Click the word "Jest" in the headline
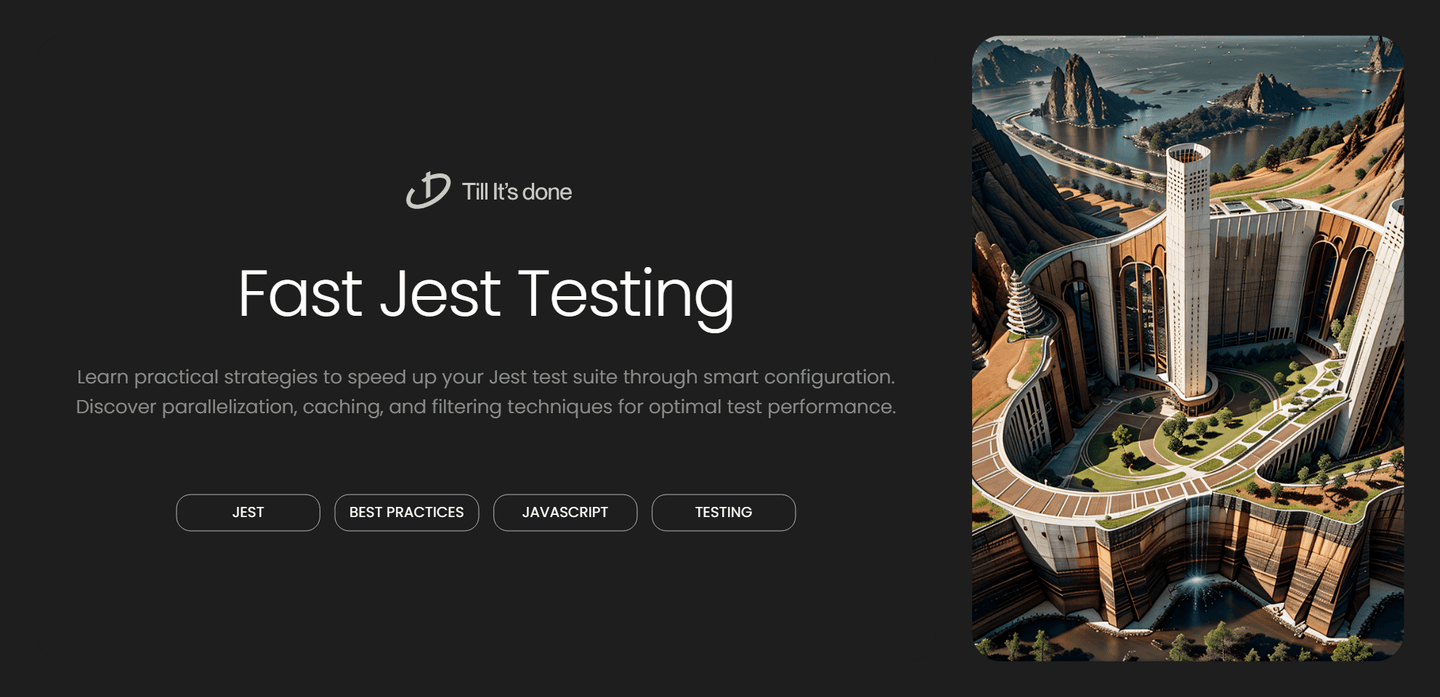The image size is (1440, 697). coord(440,293)
